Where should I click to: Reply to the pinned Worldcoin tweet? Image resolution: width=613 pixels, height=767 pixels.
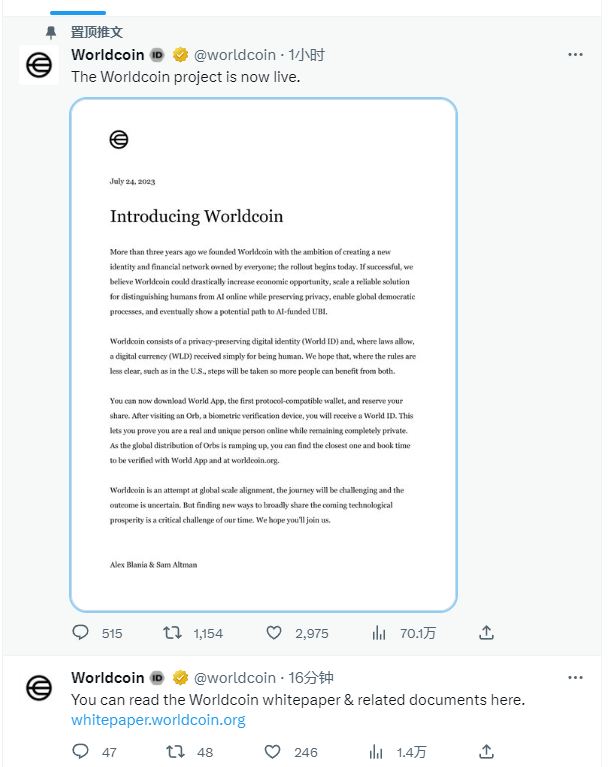click(81, 633)
